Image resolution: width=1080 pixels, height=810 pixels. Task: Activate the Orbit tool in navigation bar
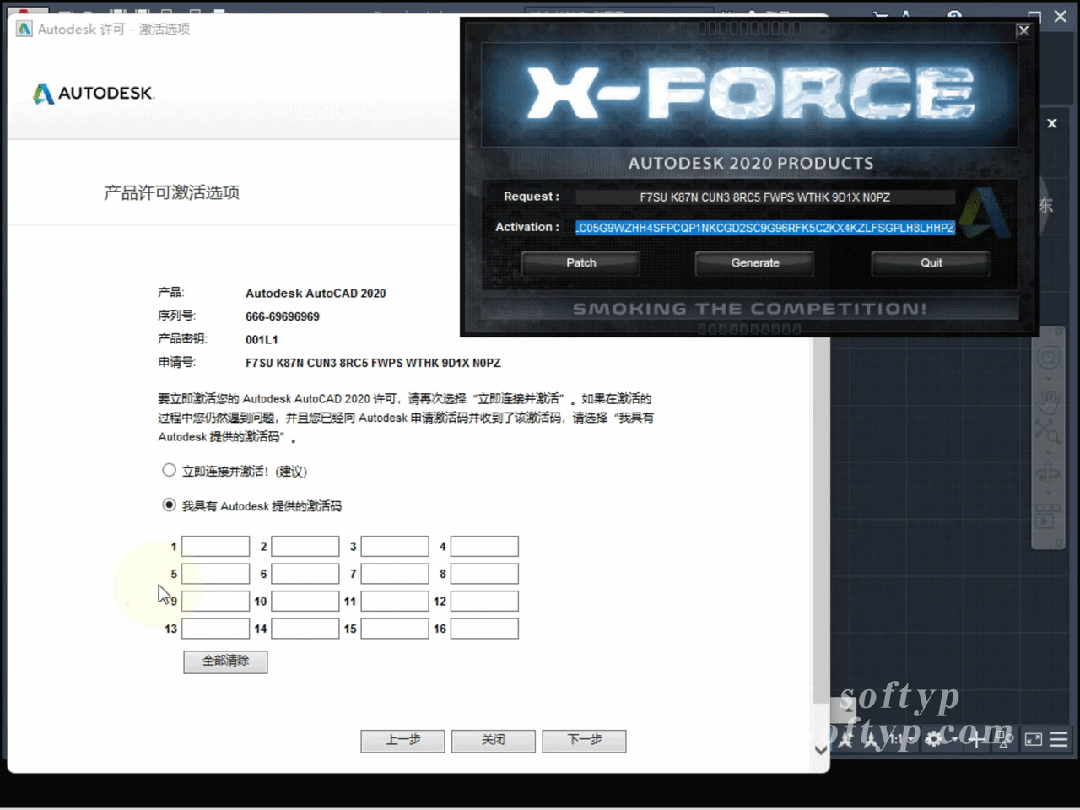click(1048, 474)
